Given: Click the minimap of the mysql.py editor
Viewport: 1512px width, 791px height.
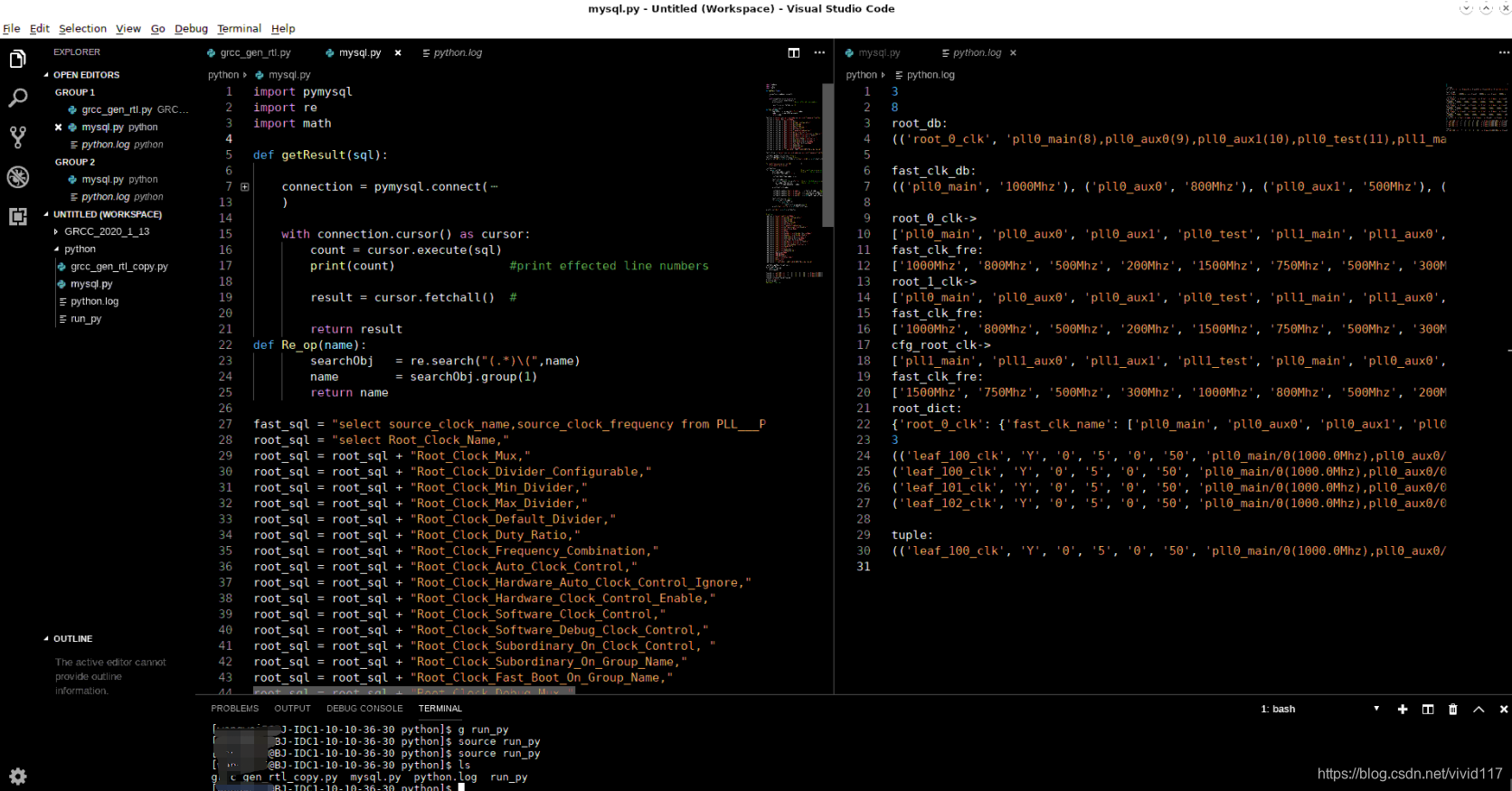Looking at the screenshot, I should click(x=793, y=184).
